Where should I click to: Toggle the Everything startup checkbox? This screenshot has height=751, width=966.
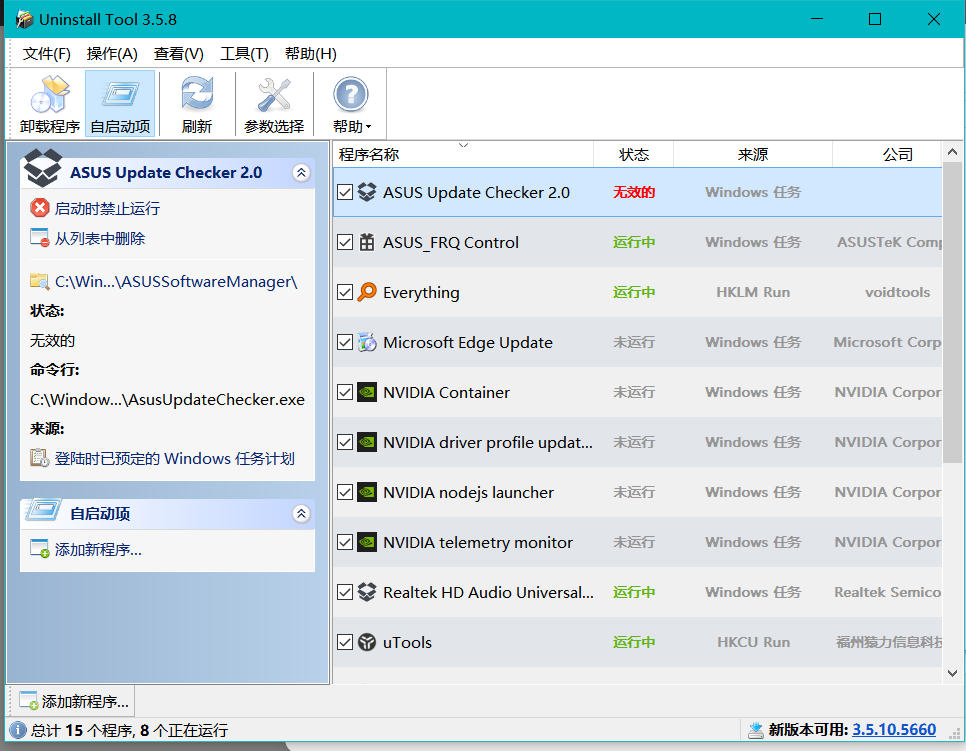(x=345, y=292)
